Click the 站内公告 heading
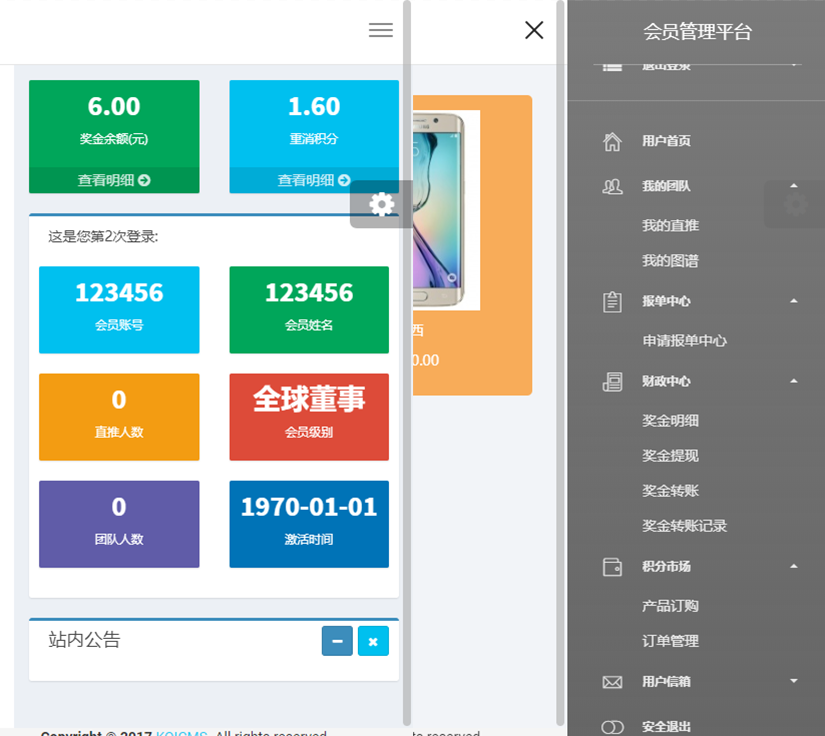The width and height of the screenshot is (825, 736). 84,640
